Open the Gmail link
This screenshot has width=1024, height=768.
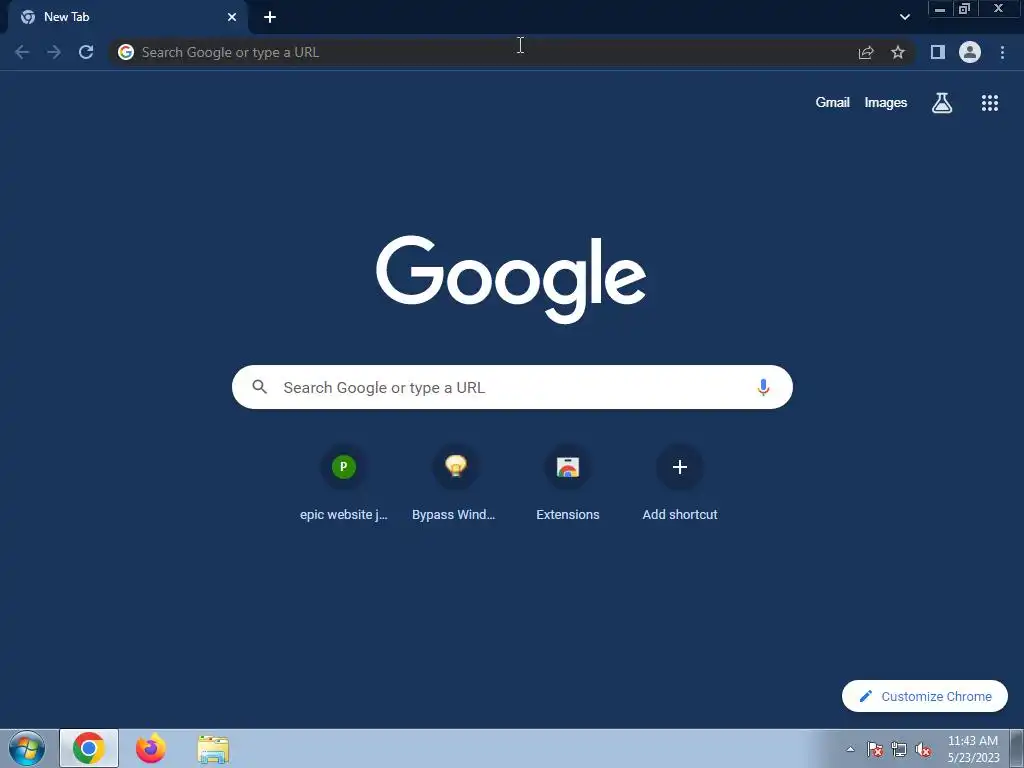point(832,103)
